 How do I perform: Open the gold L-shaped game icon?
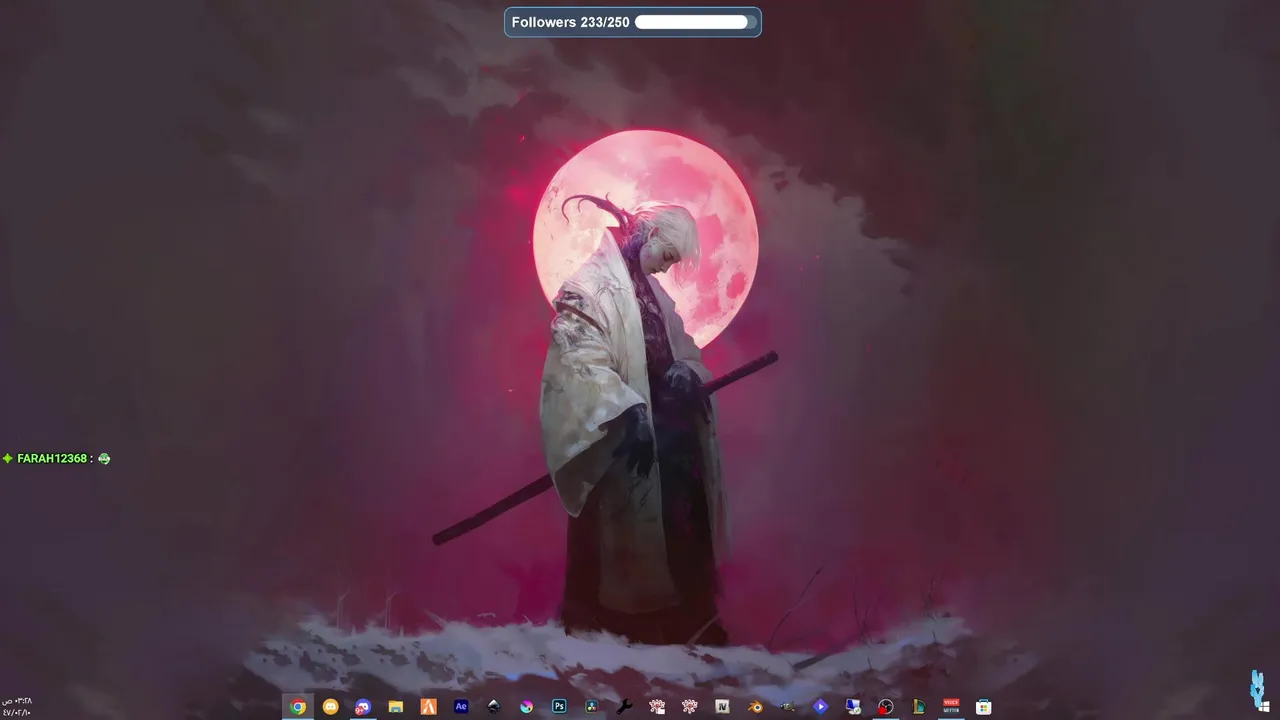coord(918,707)
